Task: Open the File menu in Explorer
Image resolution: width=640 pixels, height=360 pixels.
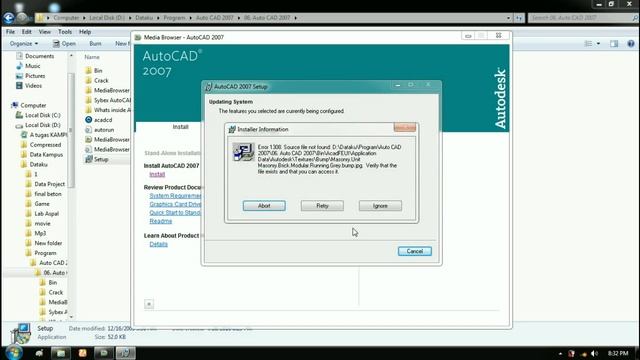Action: point(10,32)
